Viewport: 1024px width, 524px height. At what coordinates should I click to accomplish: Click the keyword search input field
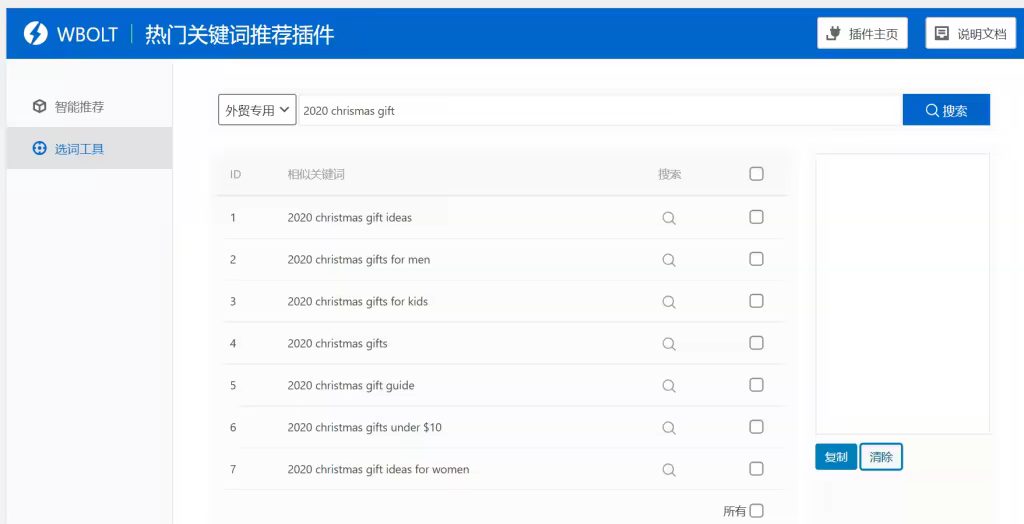pyautogui.click(x=601, y=110)
